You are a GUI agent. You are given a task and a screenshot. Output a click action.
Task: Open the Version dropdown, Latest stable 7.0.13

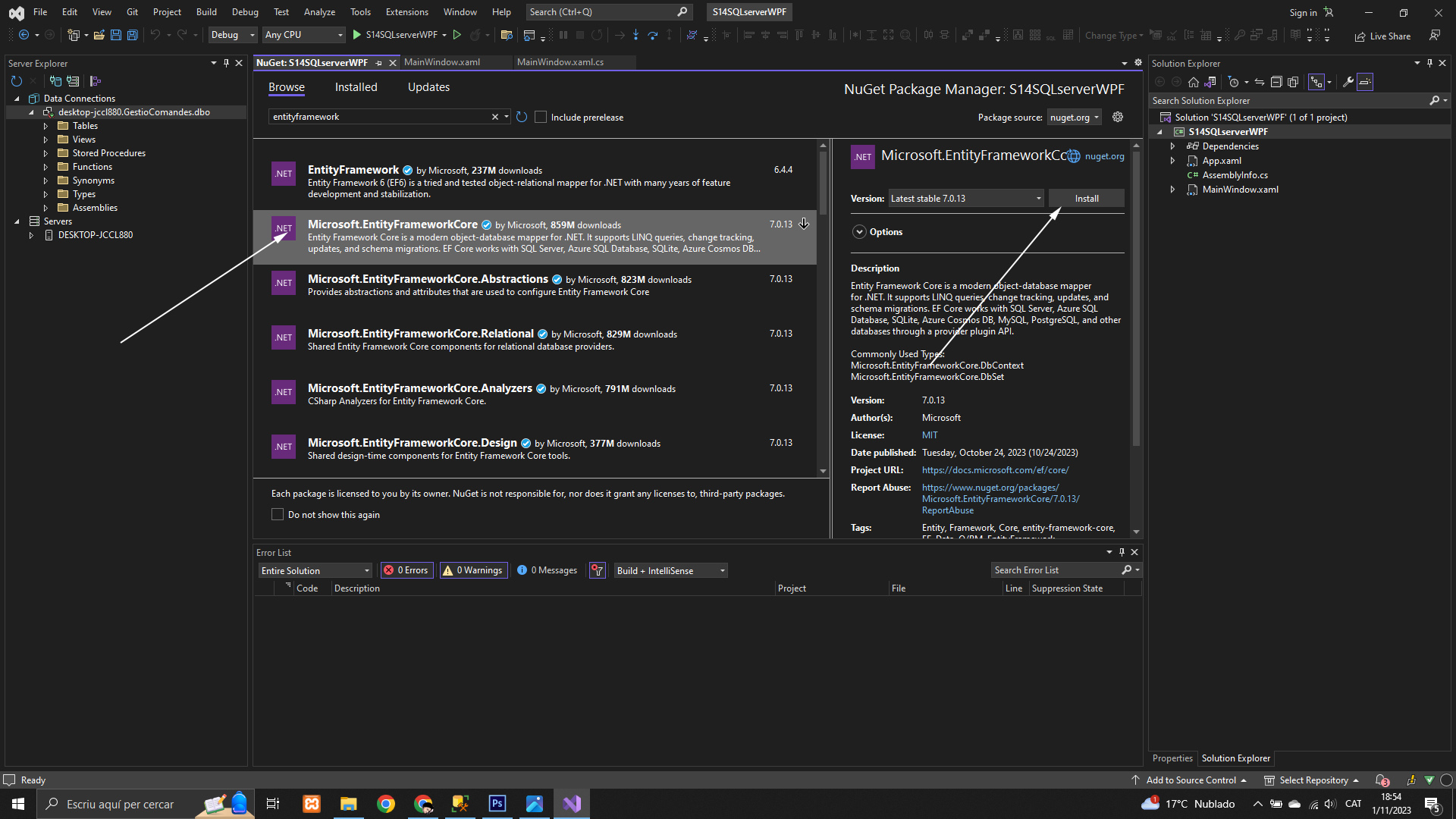click(965, 199)
